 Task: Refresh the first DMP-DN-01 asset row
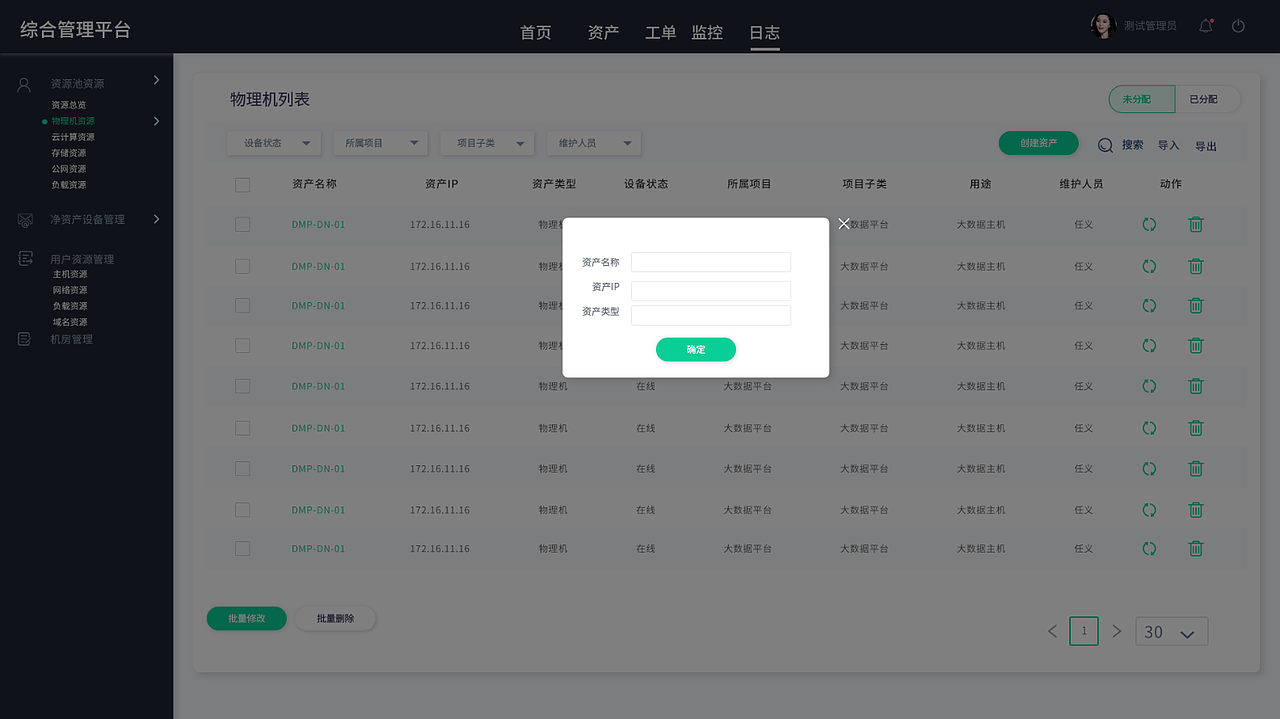point(1149,224)
